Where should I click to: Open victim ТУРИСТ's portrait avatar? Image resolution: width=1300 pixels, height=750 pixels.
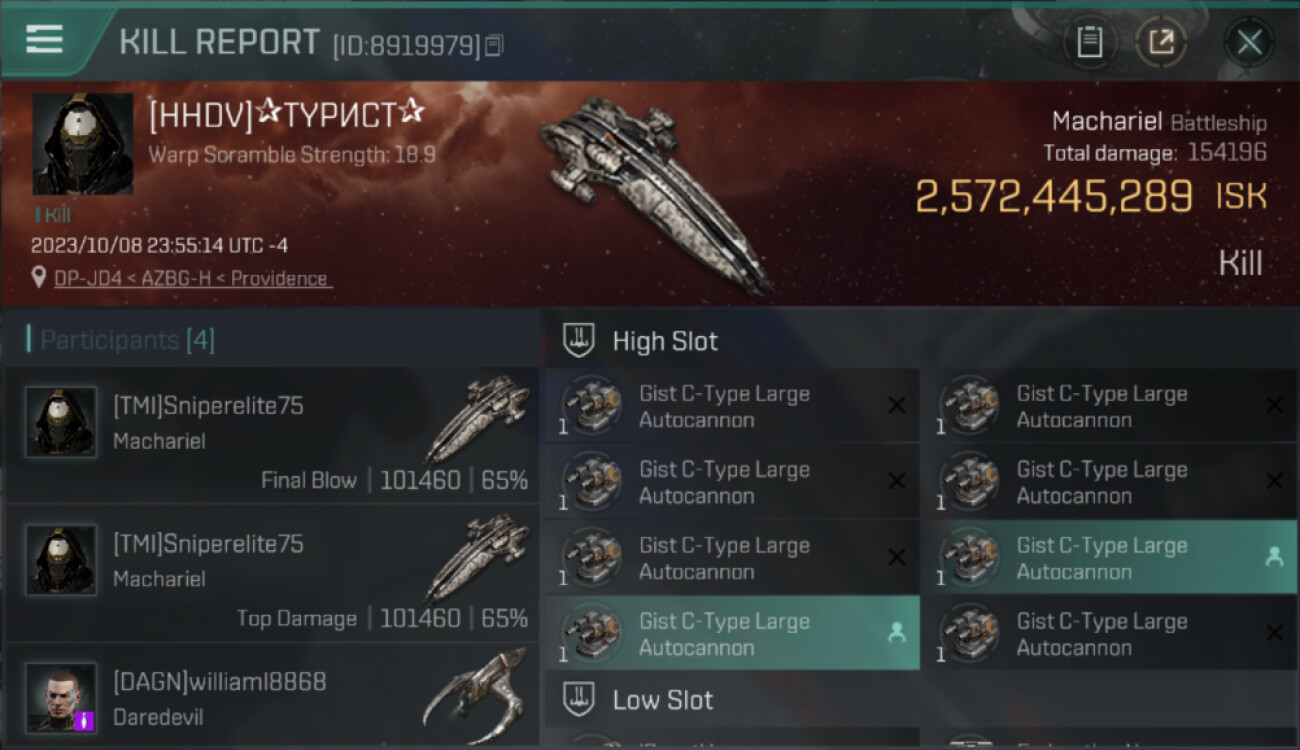click(82, 144)
